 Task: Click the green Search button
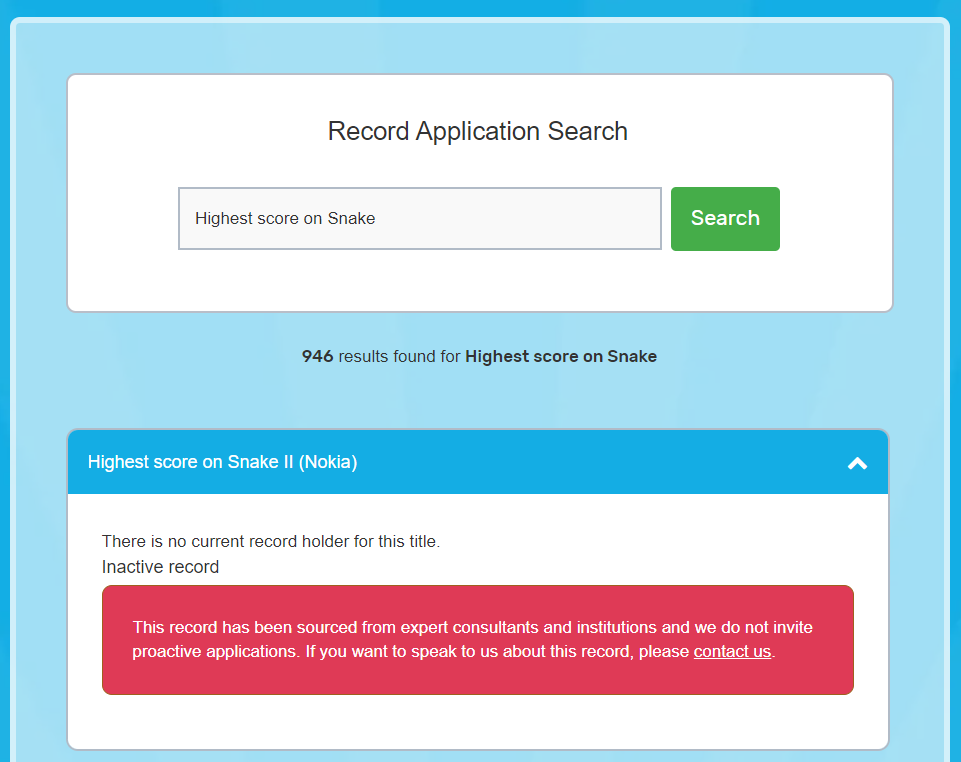pos(725,219)
